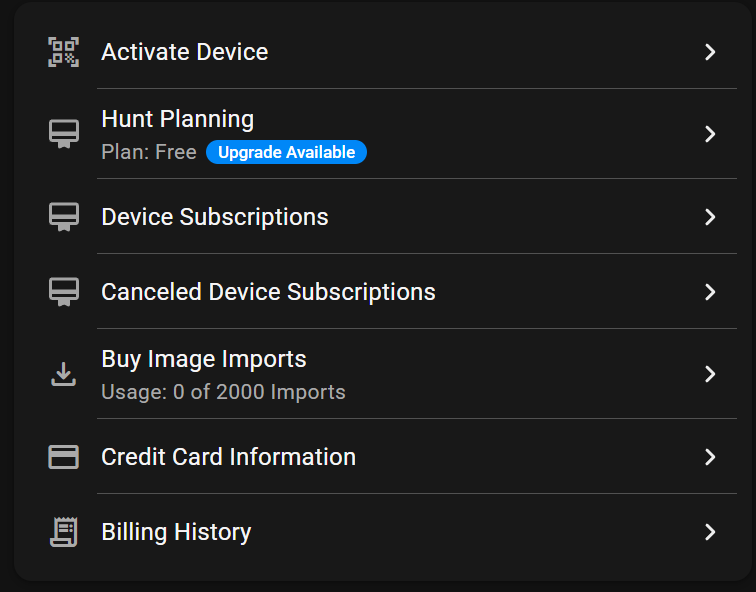Click the Upgrade Available badge

point(286,153)
